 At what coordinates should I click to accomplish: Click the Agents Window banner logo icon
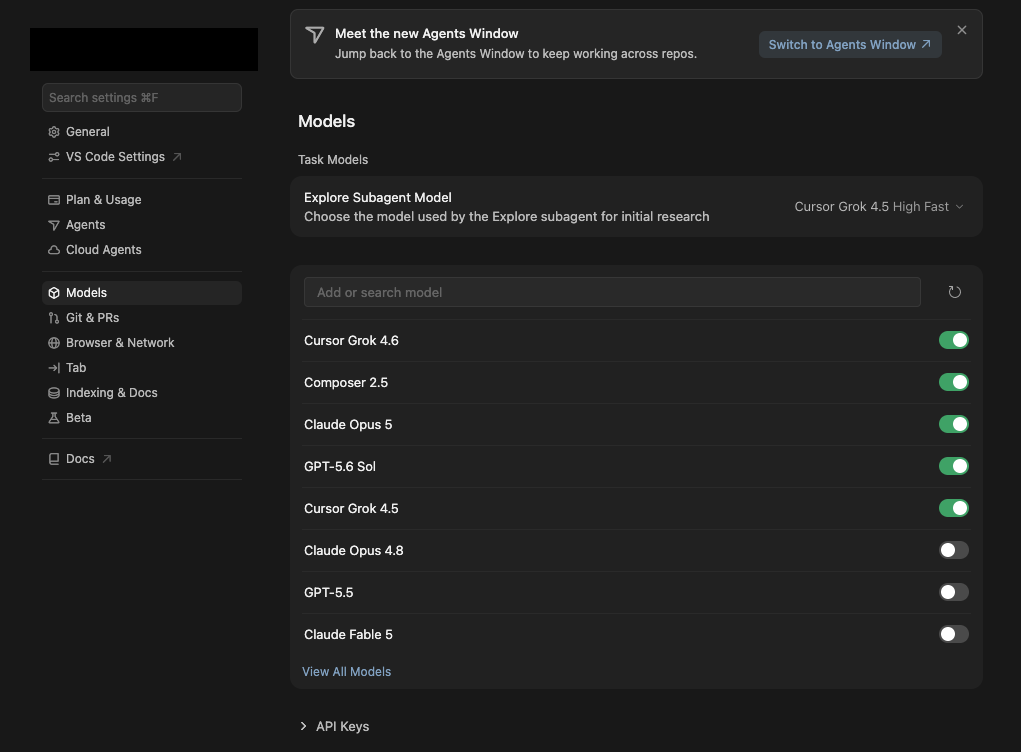point(315,35)
